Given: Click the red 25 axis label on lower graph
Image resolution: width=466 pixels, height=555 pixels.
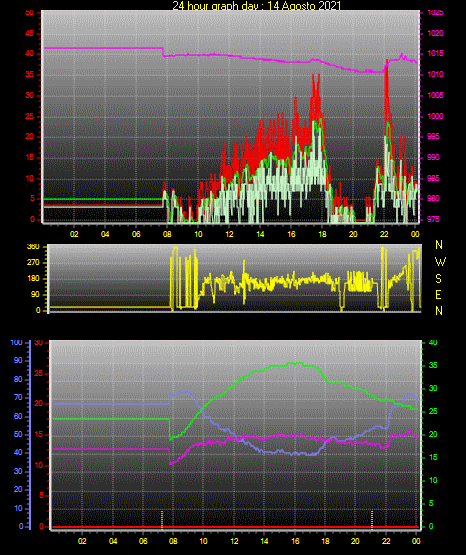Looking at the screenshot, I should click(x=39, y=373).
